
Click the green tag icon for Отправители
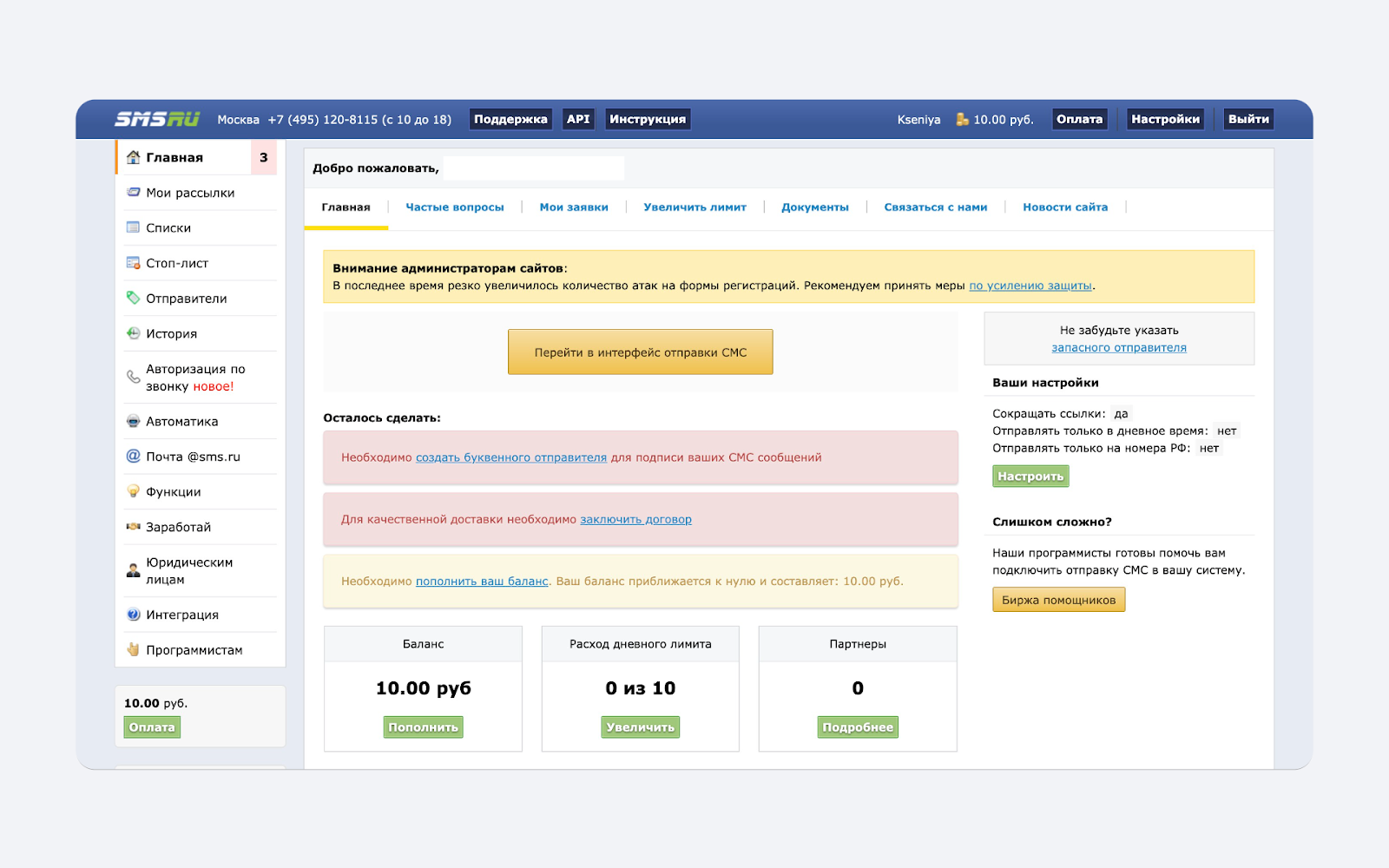point(133,298)
